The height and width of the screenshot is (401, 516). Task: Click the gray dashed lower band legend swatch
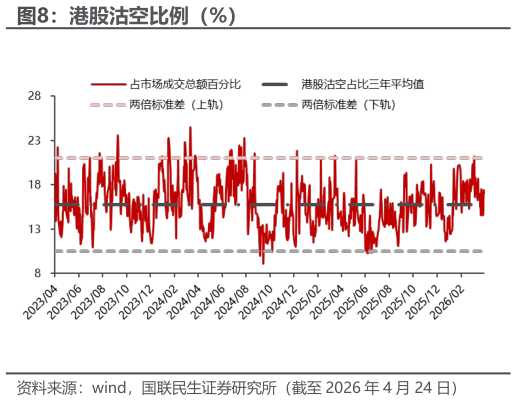tap(279, 105)
